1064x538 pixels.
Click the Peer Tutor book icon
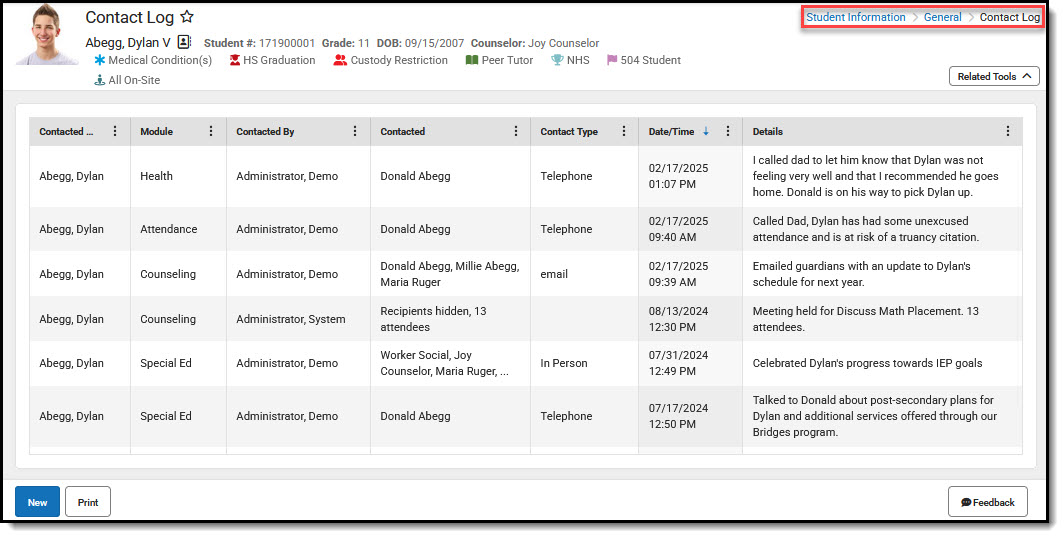[472, 60]
